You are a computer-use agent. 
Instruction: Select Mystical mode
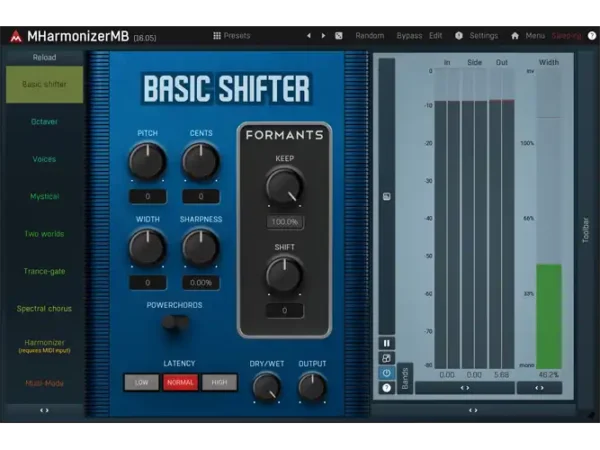pos(44,196)
